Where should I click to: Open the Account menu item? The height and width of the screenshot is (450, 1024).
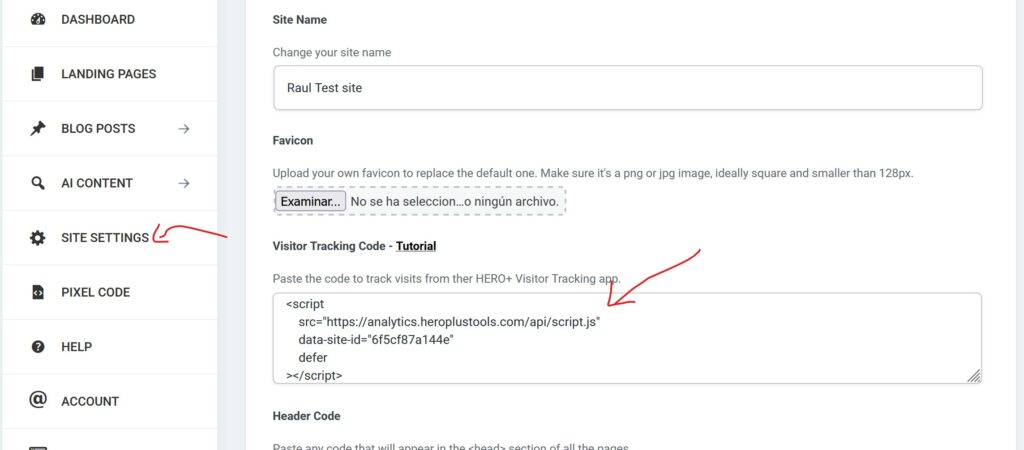(90, 401)
